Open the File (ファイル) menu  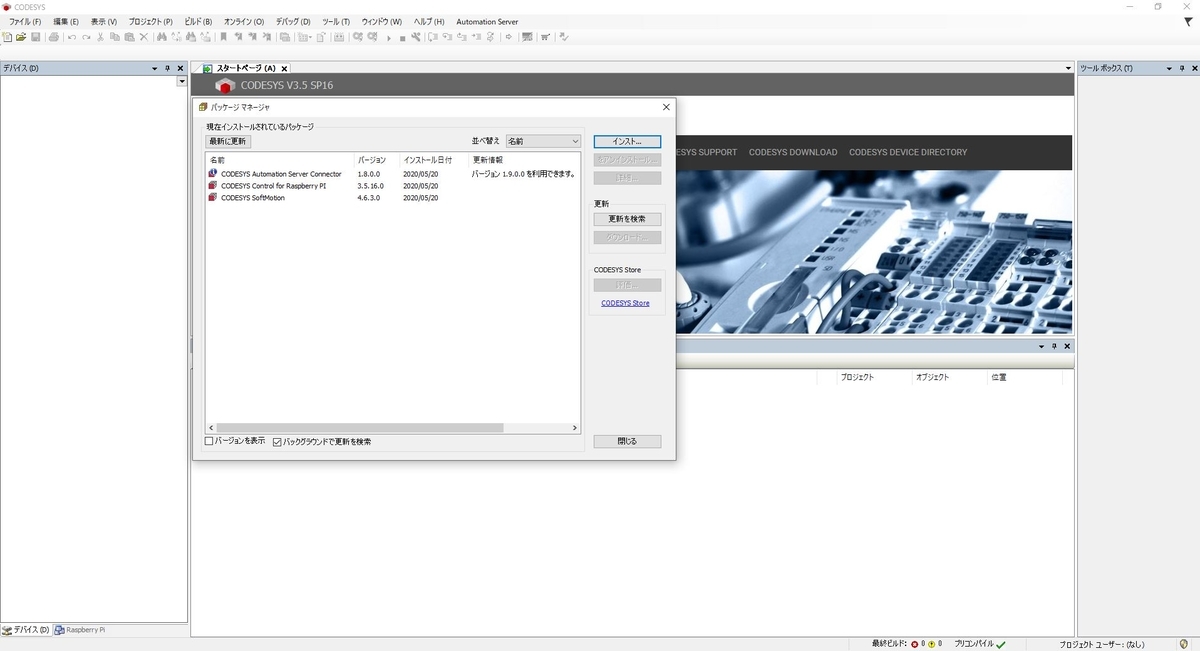(25, 21)
